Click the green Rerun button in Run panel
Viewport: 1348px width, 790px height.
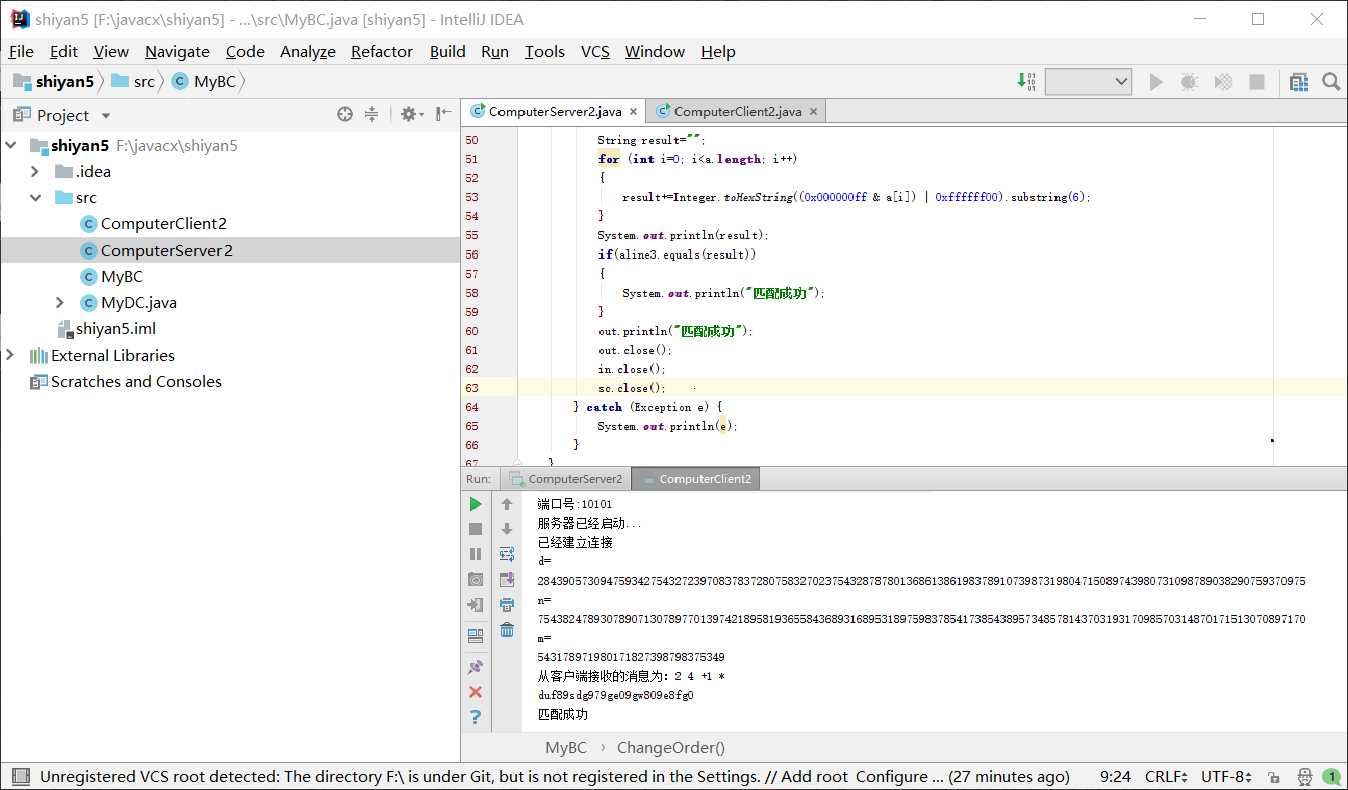[x=476, y=504]
